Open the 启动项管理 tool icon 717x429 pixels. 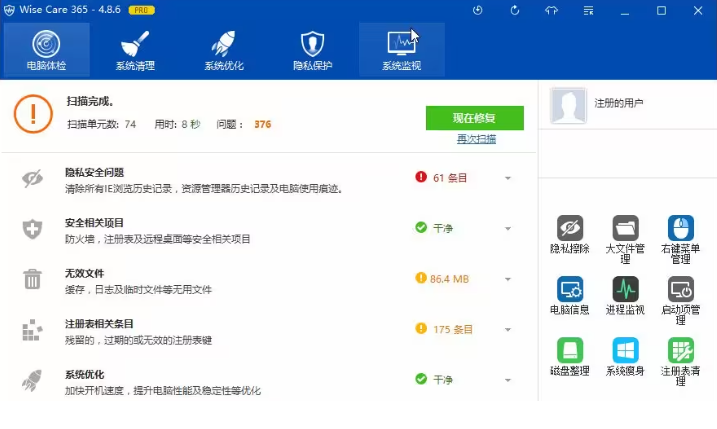(x=681, y=289)
